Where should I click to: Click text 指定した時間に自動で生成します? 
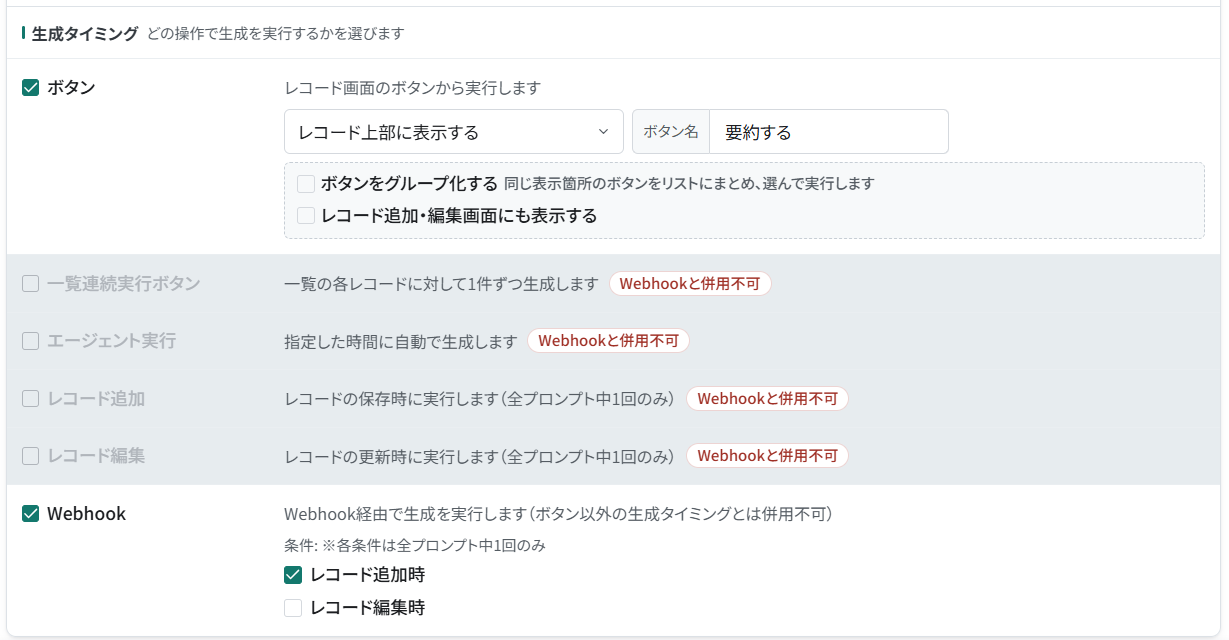tap(401, 341)
